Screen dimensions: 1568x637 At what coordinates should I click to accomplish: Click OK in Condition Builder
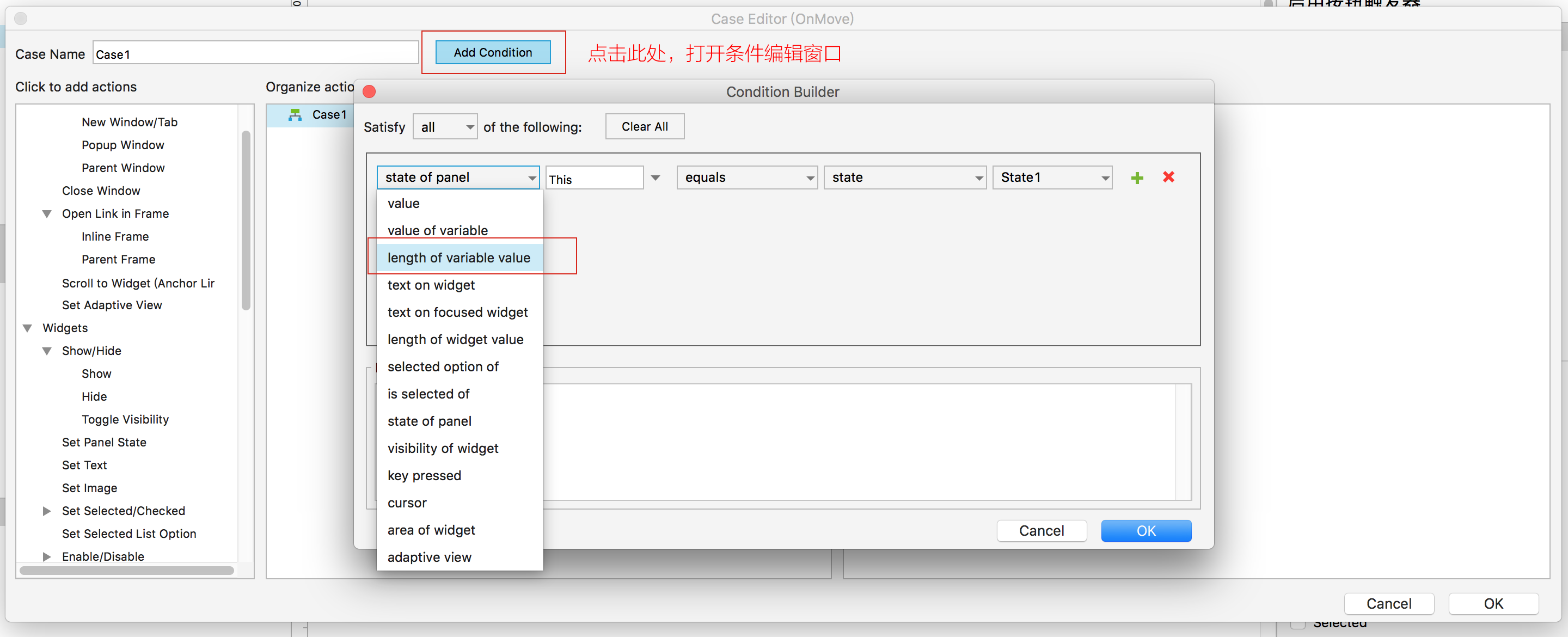tap(1146, 530)
